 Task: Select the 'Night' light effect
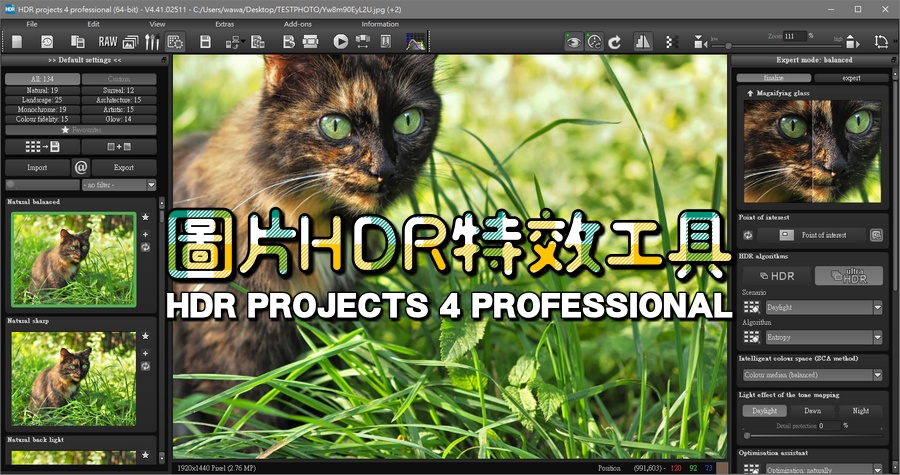pyautogui.click(x=860, y=411)
